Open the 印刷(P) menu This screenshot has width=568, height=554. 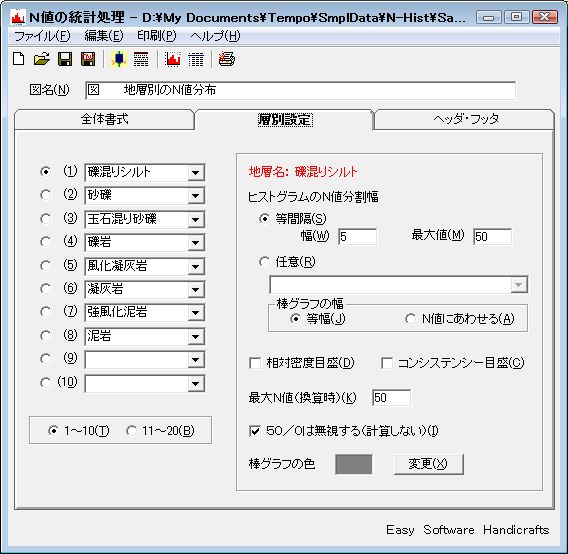(x=156, y=36)
